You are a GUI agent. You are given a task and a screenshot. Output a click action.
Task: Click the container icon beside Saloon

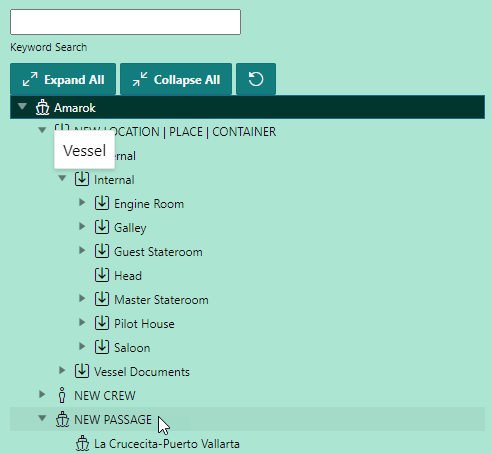point(102,347)
